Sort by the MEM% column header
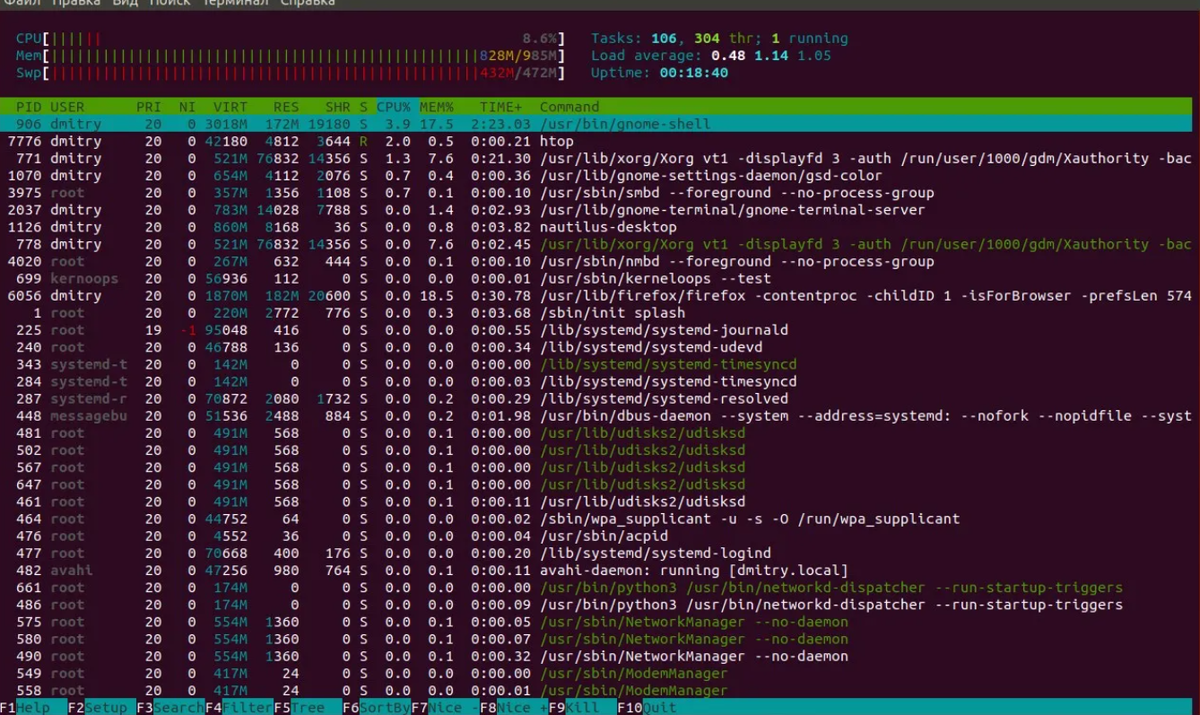Viewport: 1200px width, 715px height. point(436,107)
